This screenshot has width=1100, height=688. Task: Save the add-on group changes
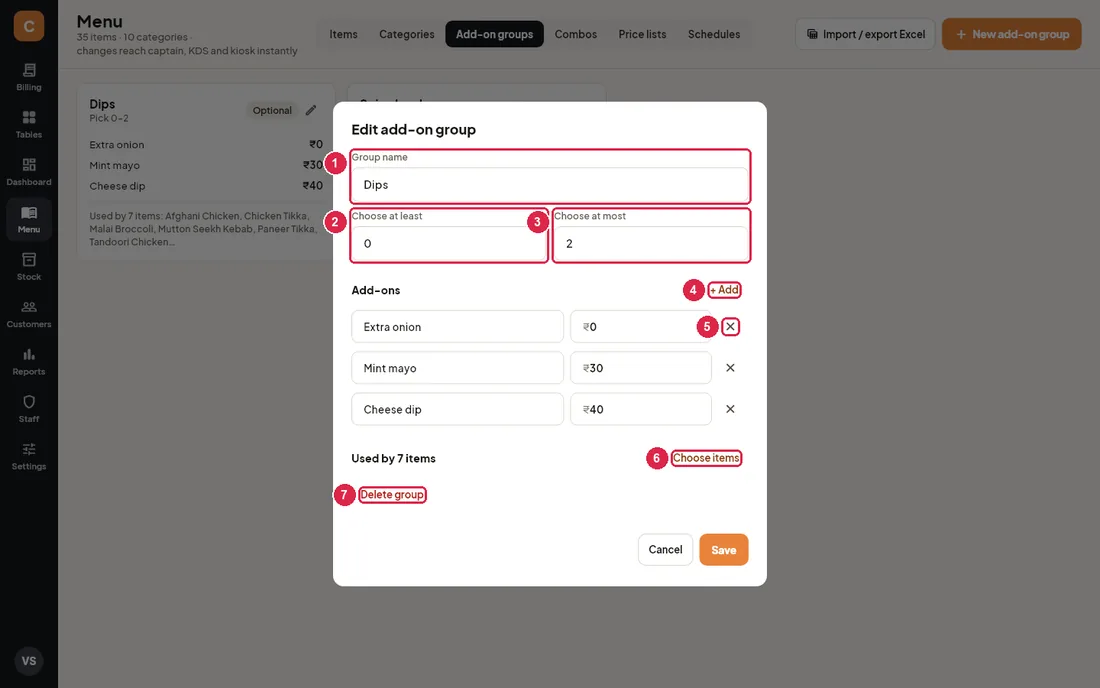[x=723, y=550]
